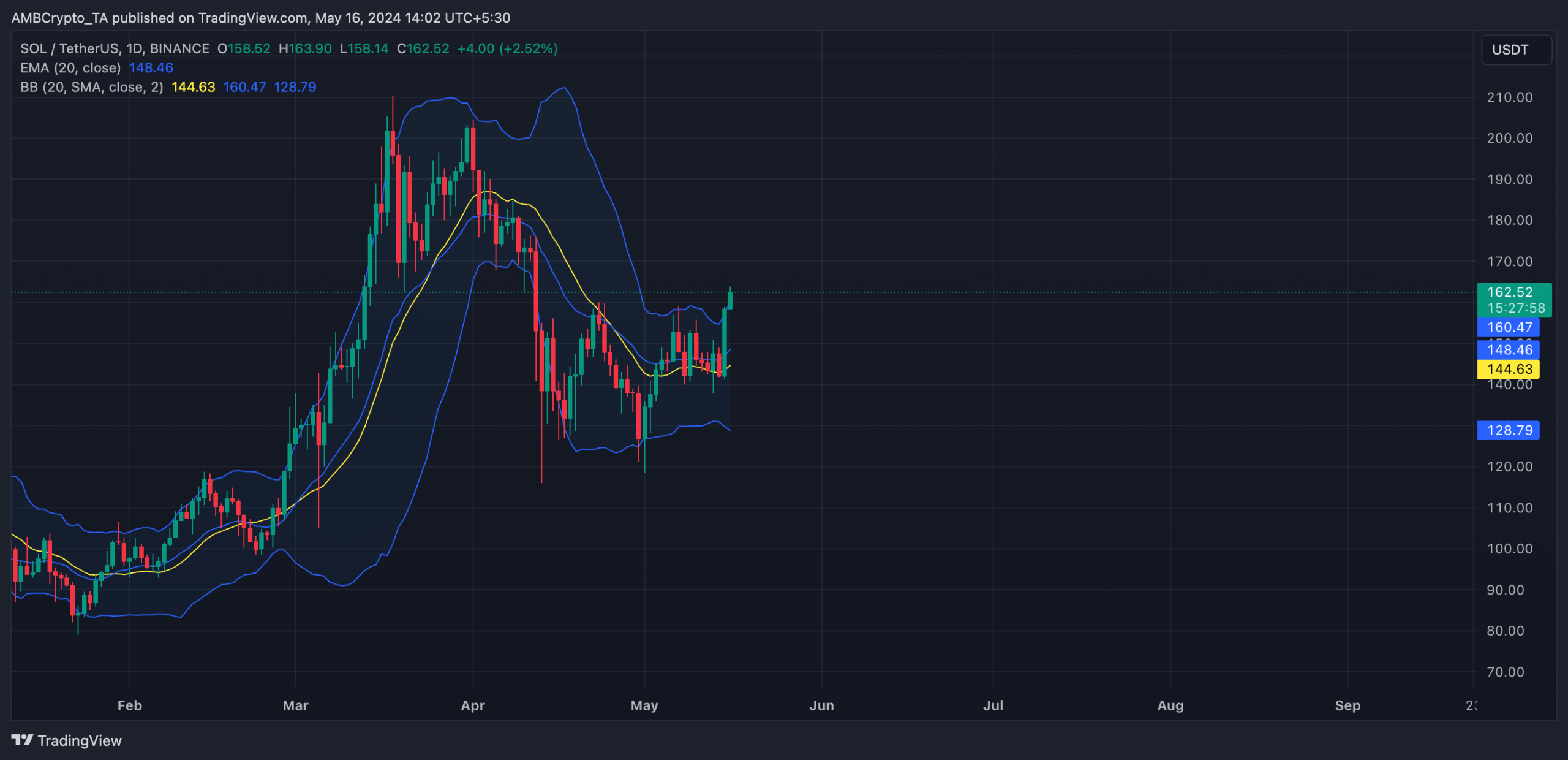1568x760 pixels.
Task: Click the Aug label on time axis
Action: point(1170,705)
